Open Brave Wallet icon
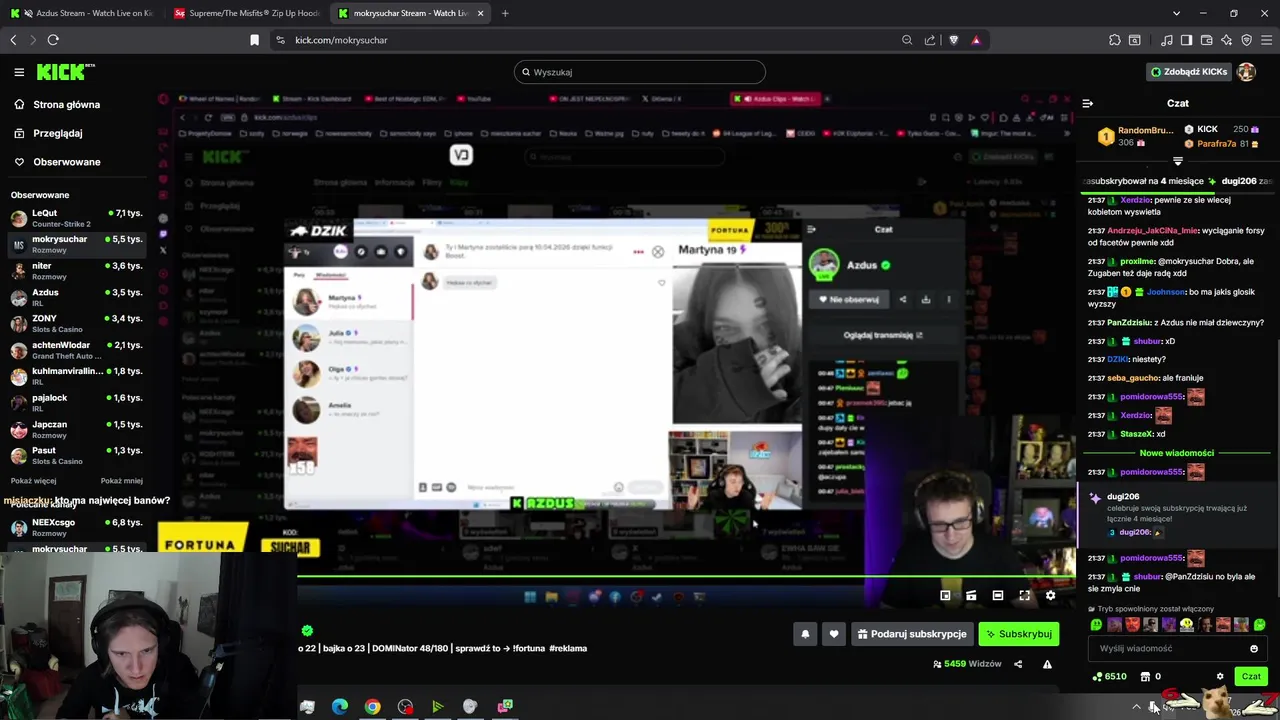1280x720 pixels. point(1206,40)
